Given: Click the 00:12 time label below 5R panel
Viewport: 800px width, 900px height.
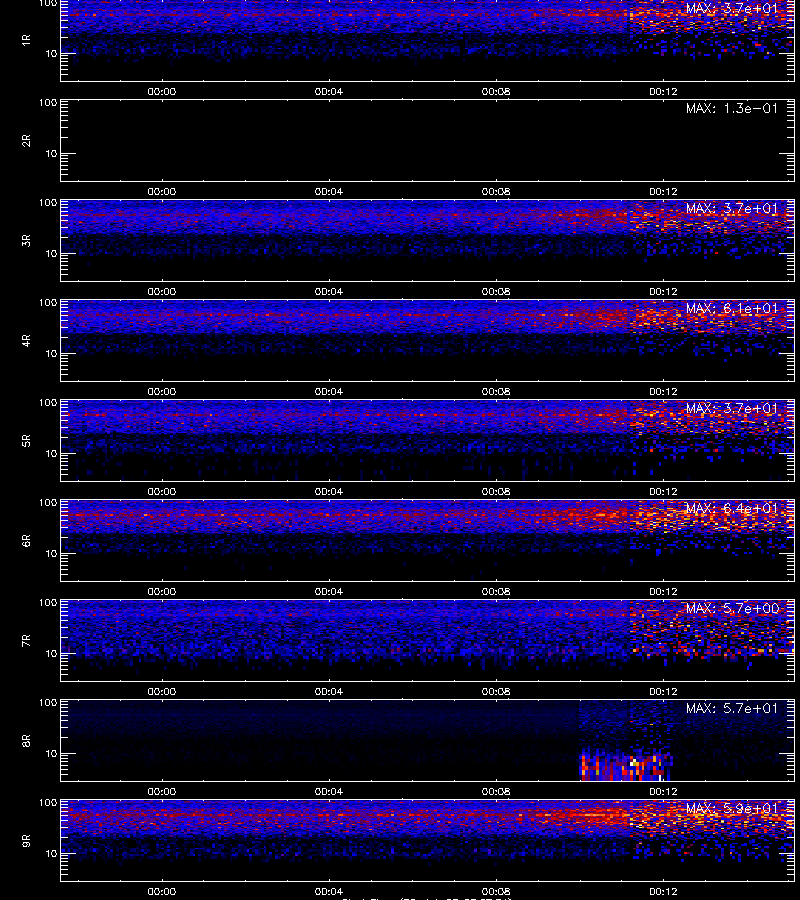Looking at the screenshot, I should (x=663, y=491).
